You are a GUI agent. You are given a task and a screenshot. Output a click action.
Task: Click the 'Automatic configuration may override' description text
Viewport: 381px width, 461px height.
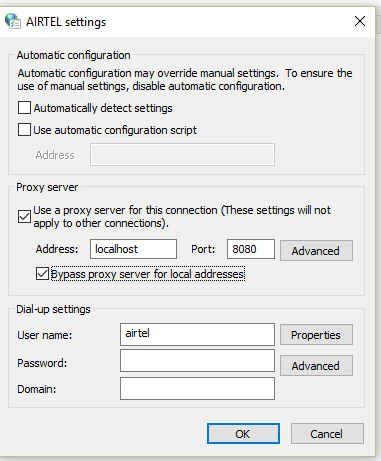pos(185,80)
